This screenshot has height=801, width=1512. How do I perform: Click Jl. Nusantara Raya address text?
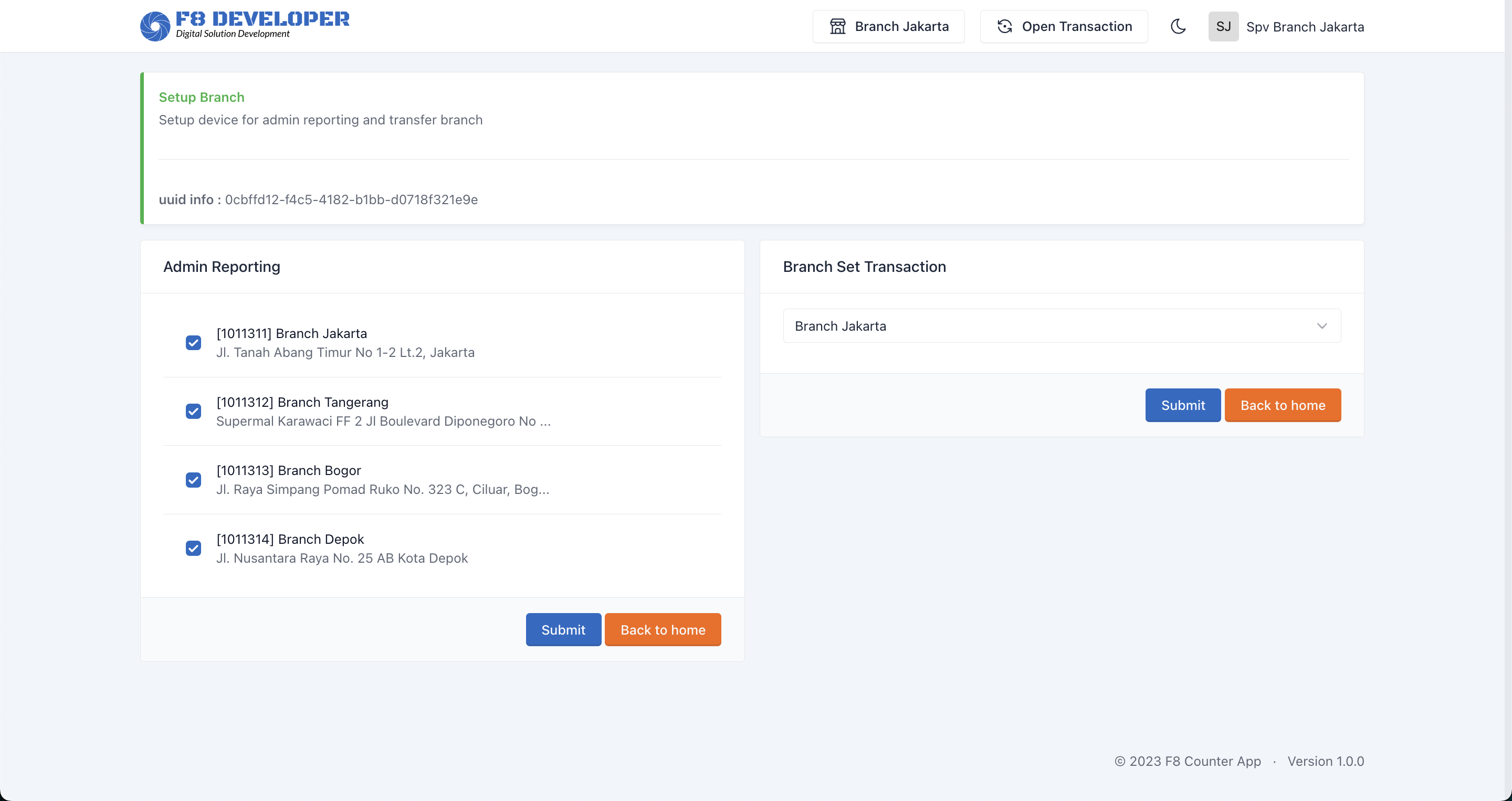click(x=342, y=558)
